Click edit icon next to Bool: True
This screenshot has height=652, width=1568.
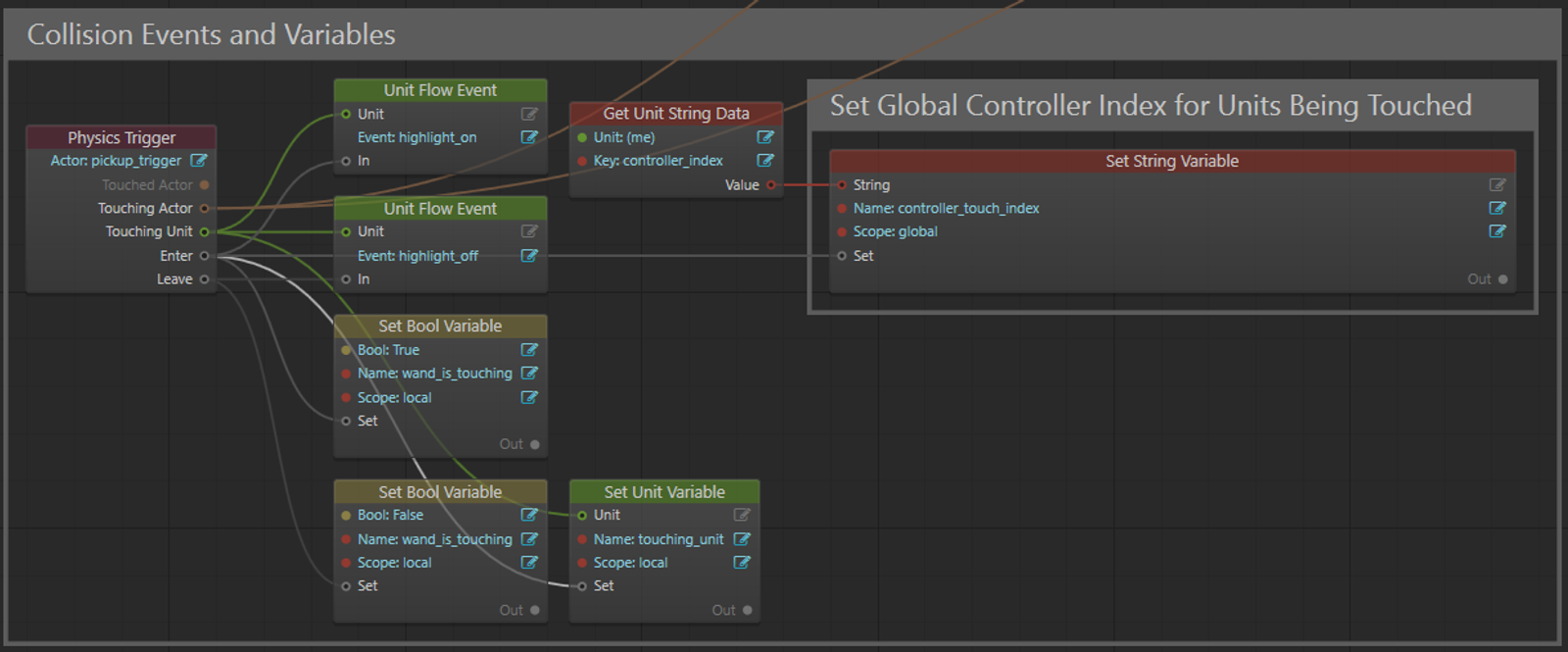point(529,350)
